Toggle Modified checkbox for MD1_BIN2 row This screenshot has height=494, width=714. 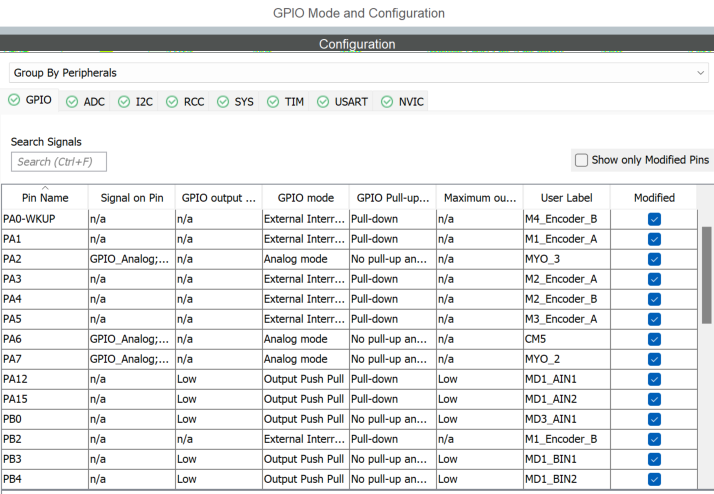[654, 479]
